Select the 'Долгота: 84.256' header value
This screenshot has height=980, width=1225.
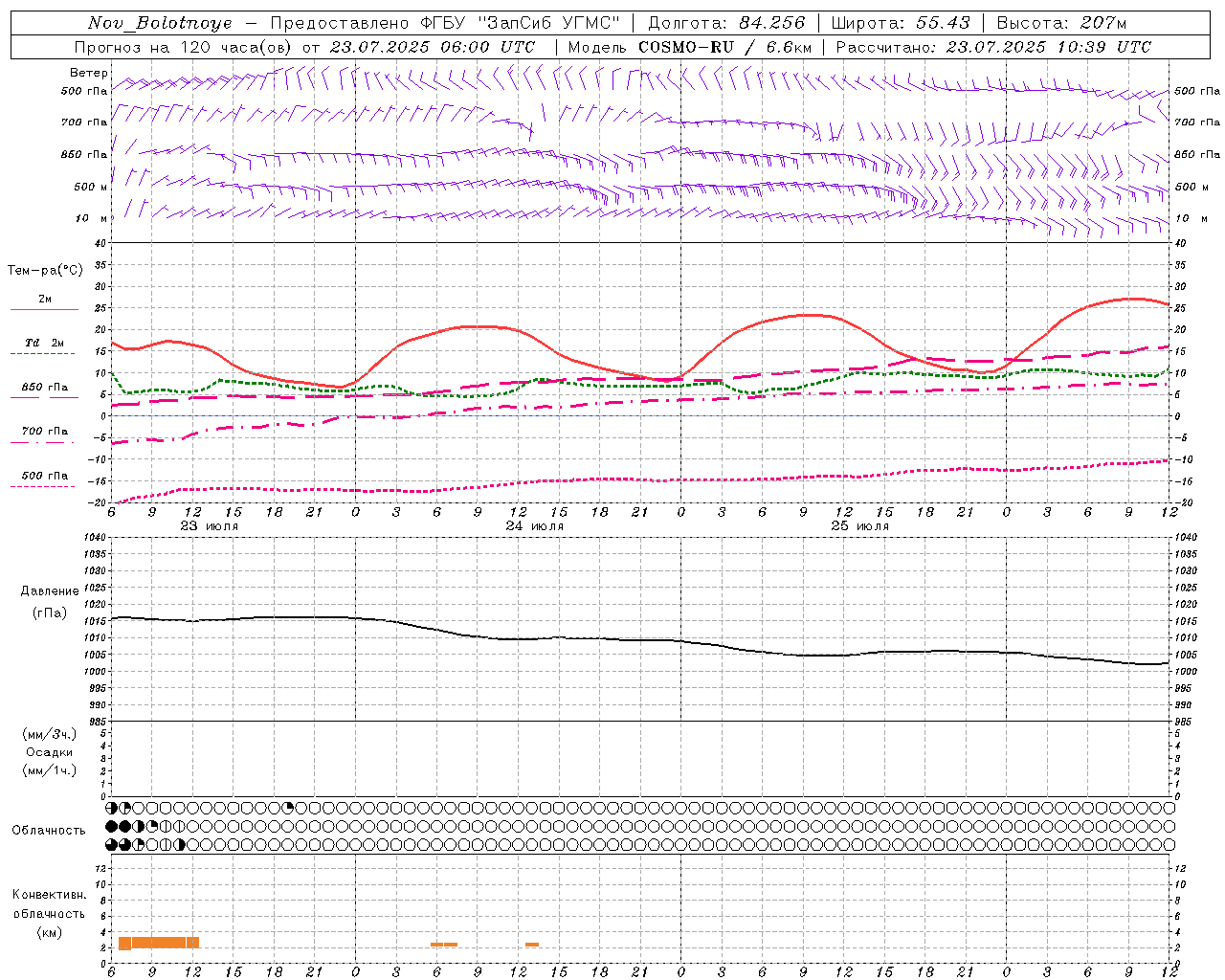(x=727, y=23)
